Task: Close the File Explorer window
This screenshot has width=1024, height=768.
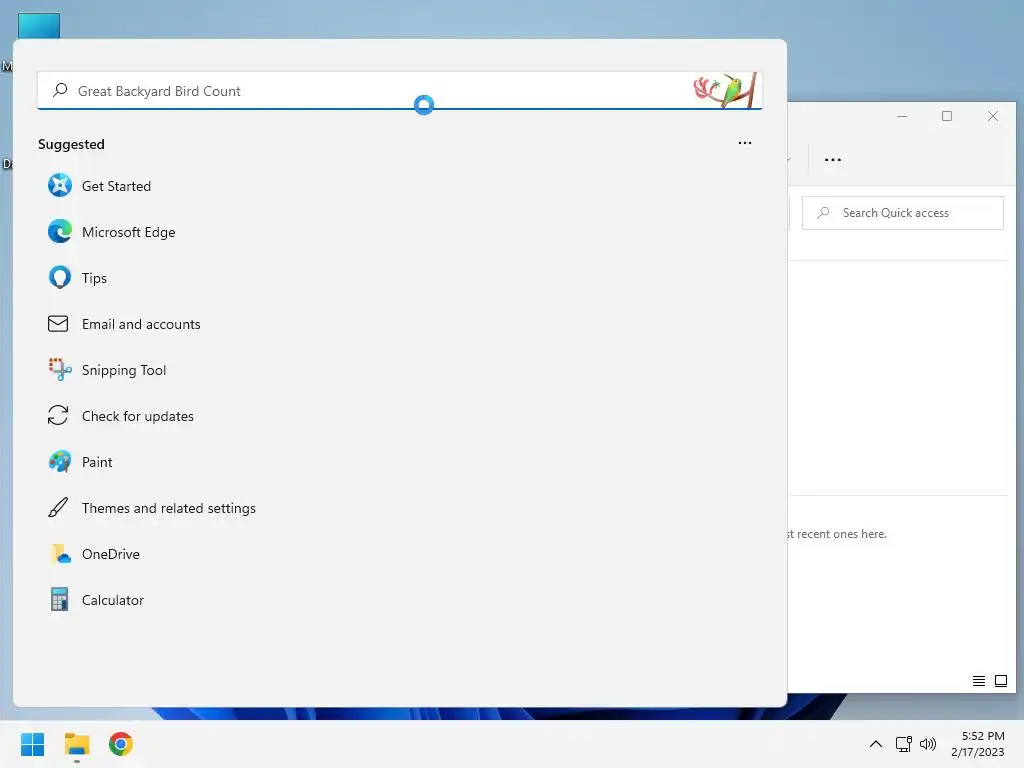Action: pyautogui.click(x=993, y=116)
